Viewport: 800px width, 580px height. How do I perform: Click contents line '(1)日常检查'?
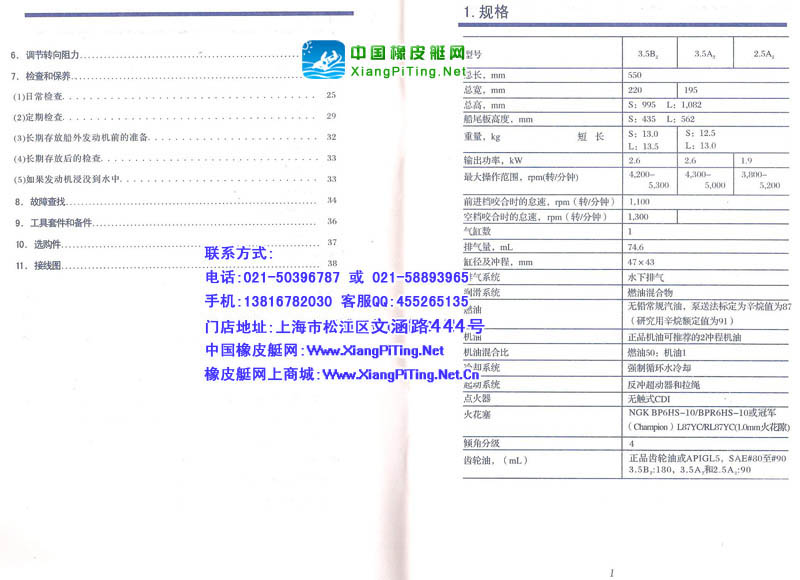[x=38, y=96]
